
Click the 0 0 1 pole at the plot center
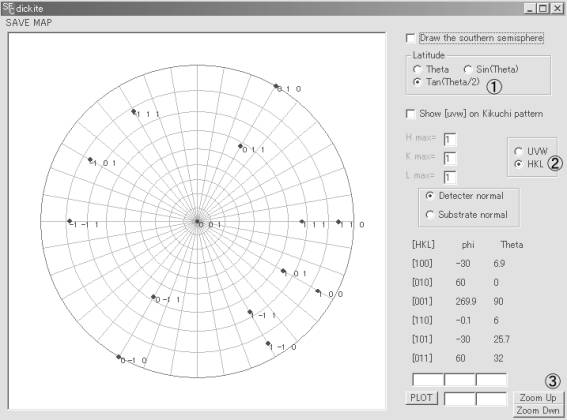(x=197, y=221)
